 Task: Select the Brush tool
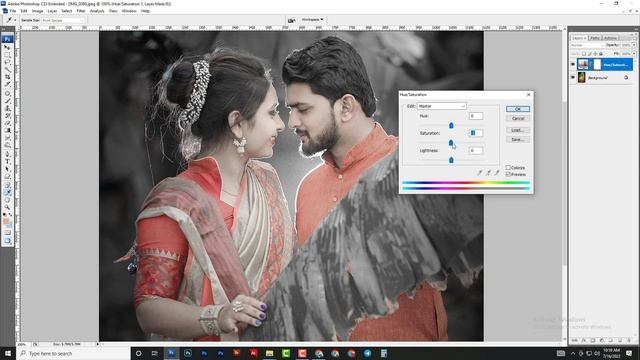(7, 100)
